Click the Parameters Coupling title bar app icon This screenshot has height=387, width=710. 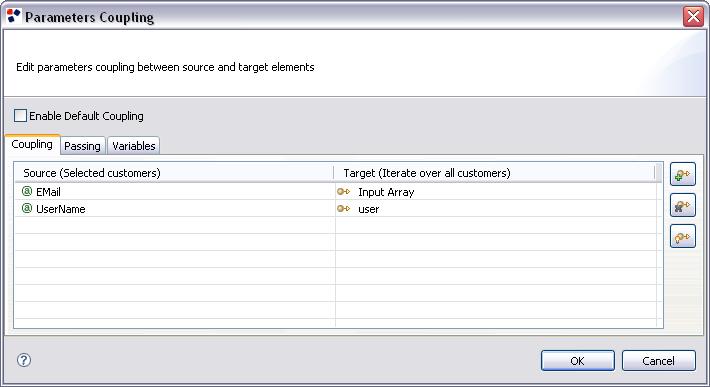tap(14, 16)
